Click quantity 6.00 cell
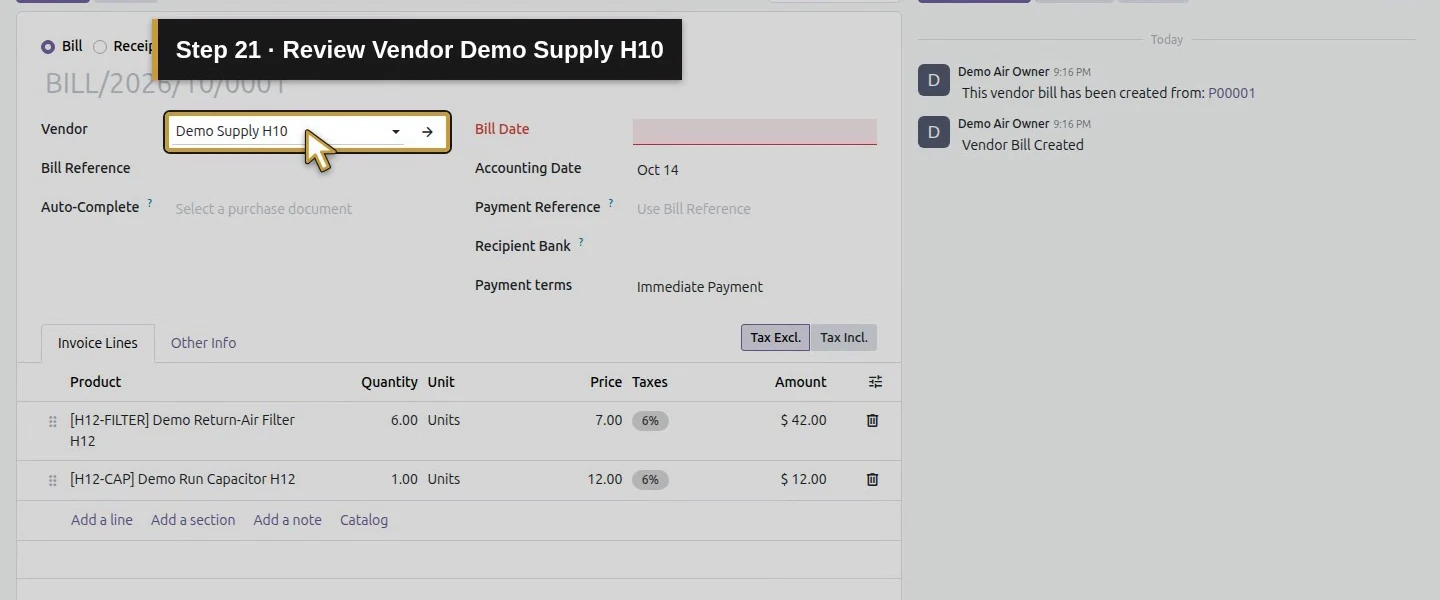The width and height of the screenshot is (1440, 600). click(404, 420)
